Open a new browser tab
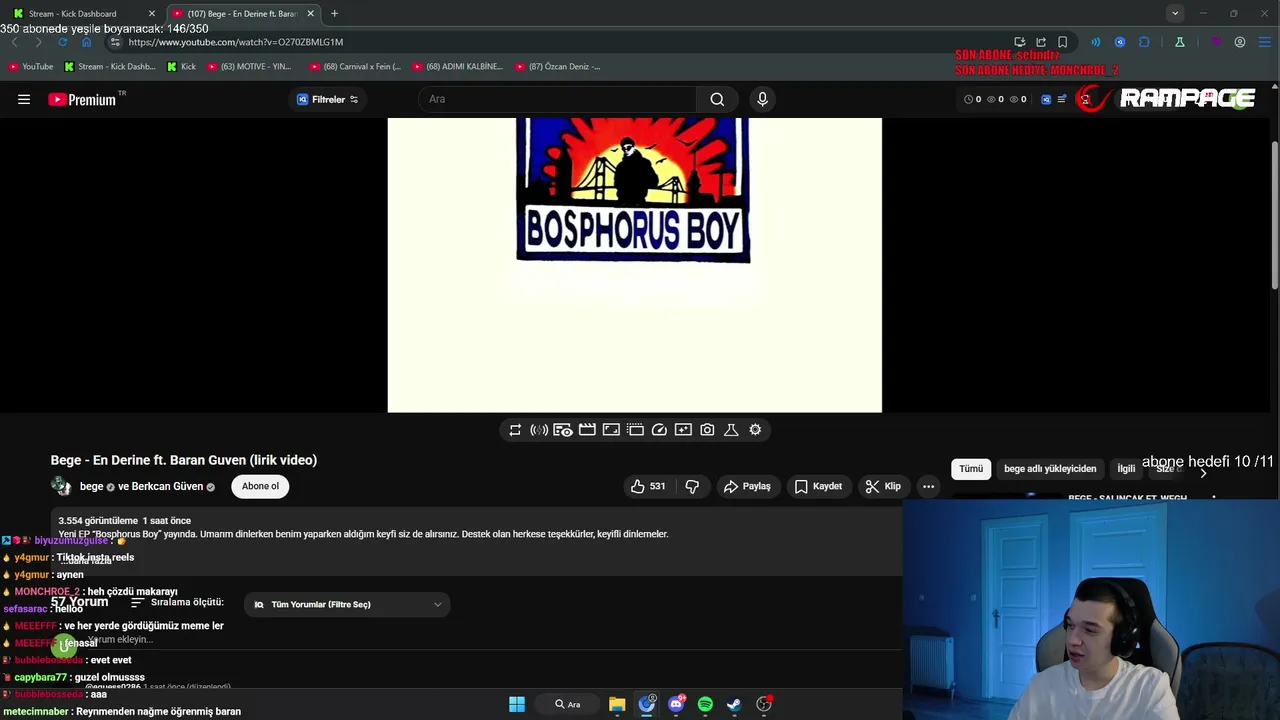The image size is (1280, 720). coord(334,13)
